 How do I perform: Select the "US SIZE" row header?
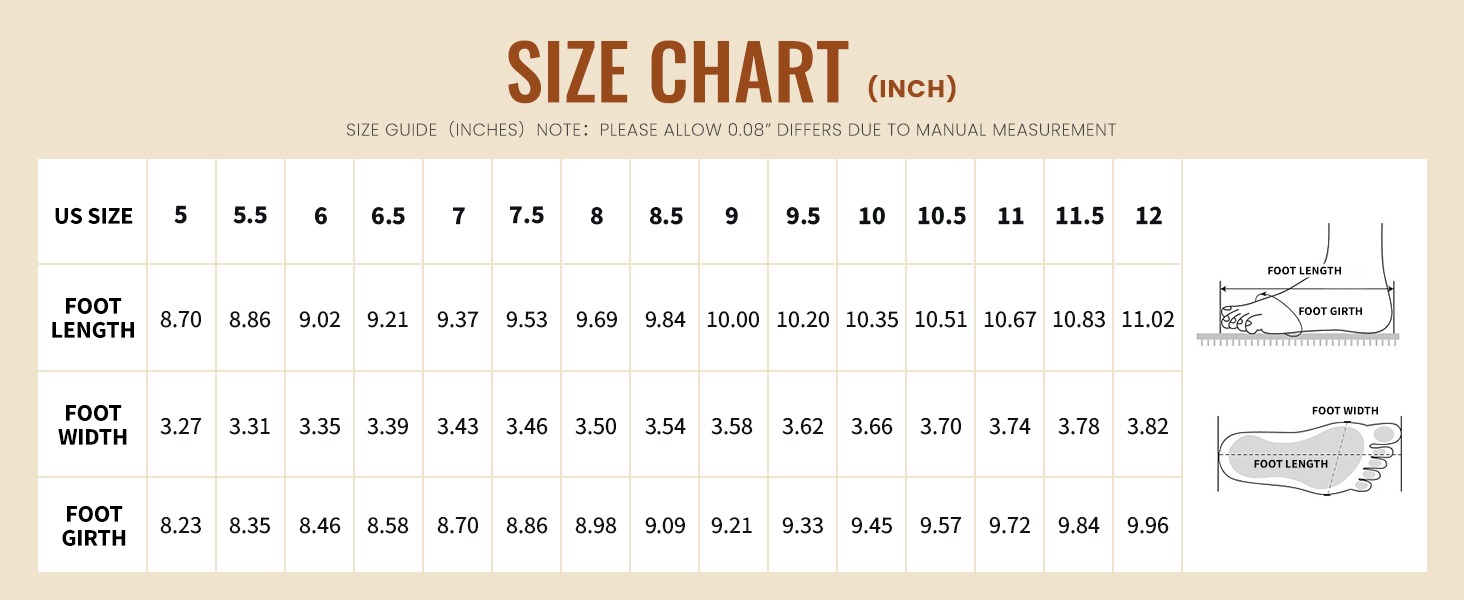93,216
